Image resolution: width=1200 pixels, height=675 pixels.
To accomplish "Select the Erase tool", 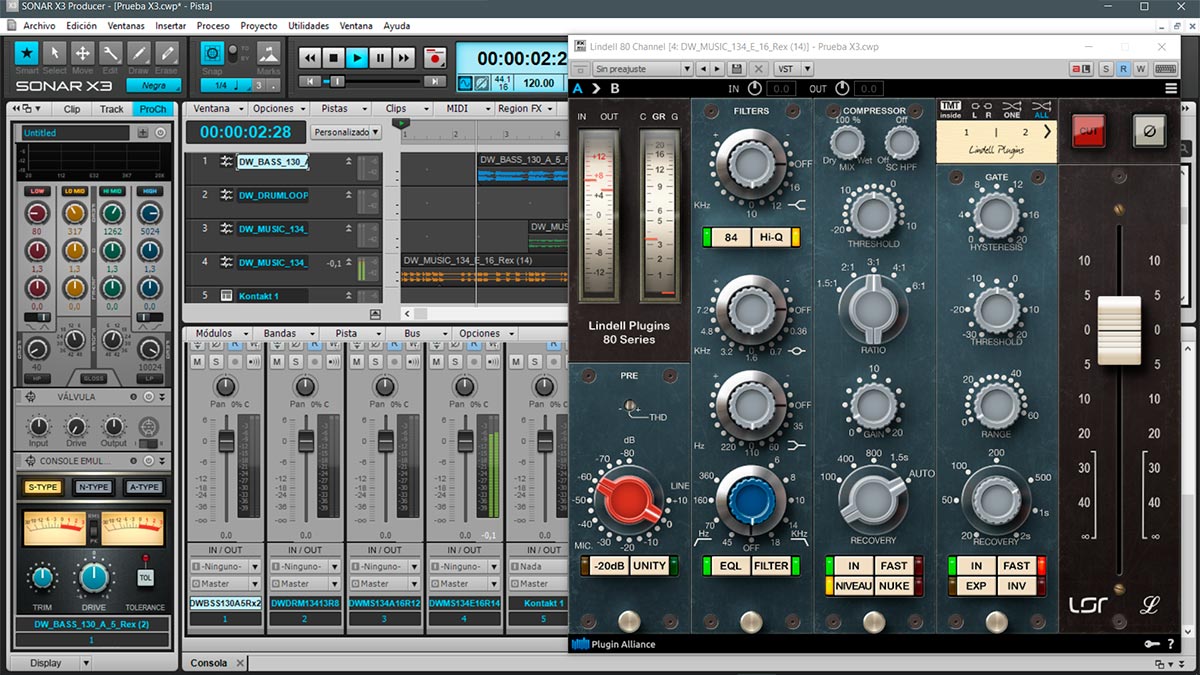I will (x=167, y=53).
